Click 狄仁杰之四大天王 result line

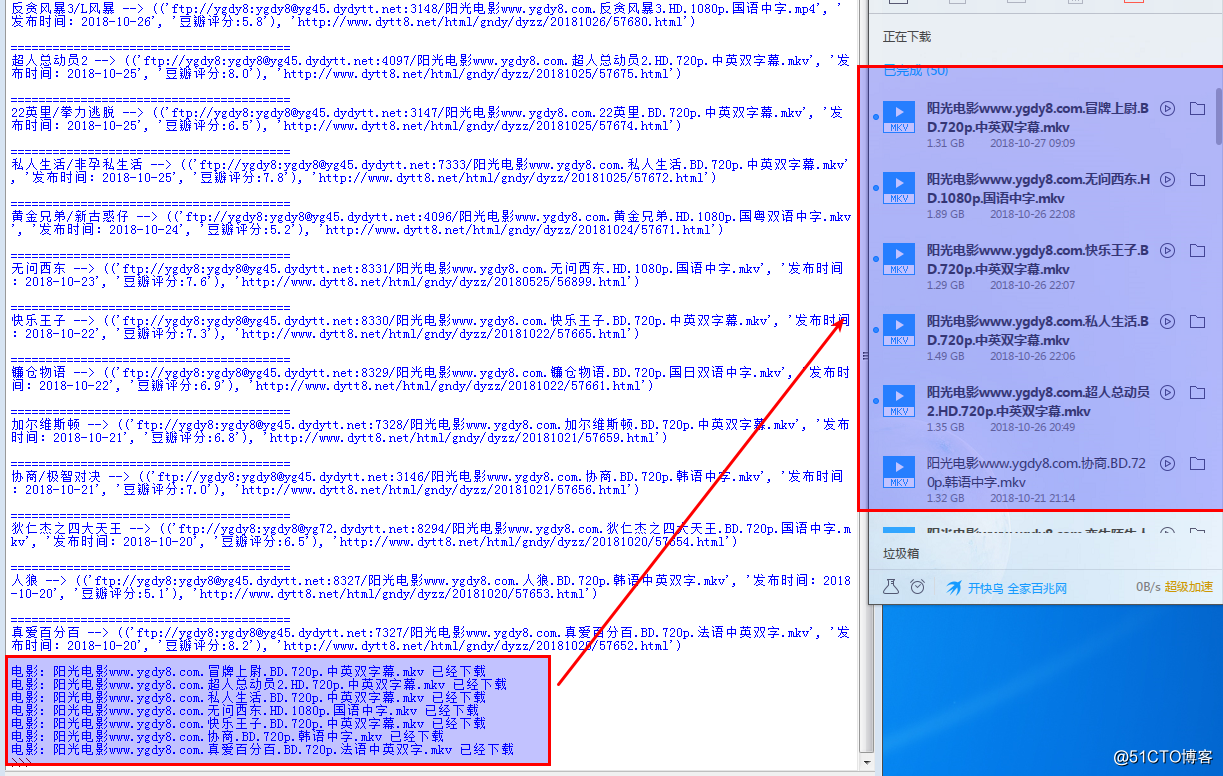[x=431, y=535]
